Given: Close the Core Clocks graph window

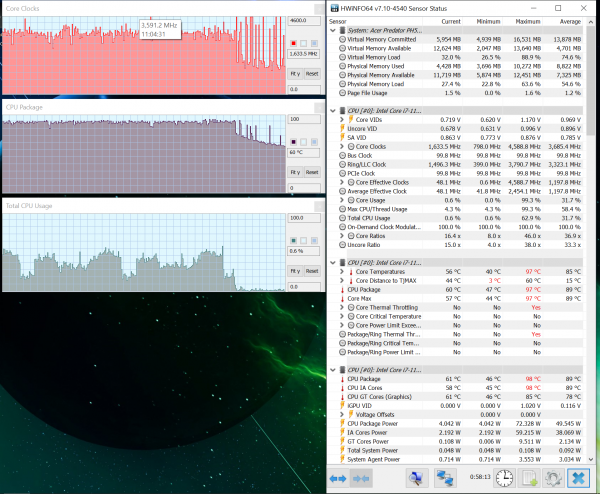Looking at the screenshot, I should coord(319,8).
